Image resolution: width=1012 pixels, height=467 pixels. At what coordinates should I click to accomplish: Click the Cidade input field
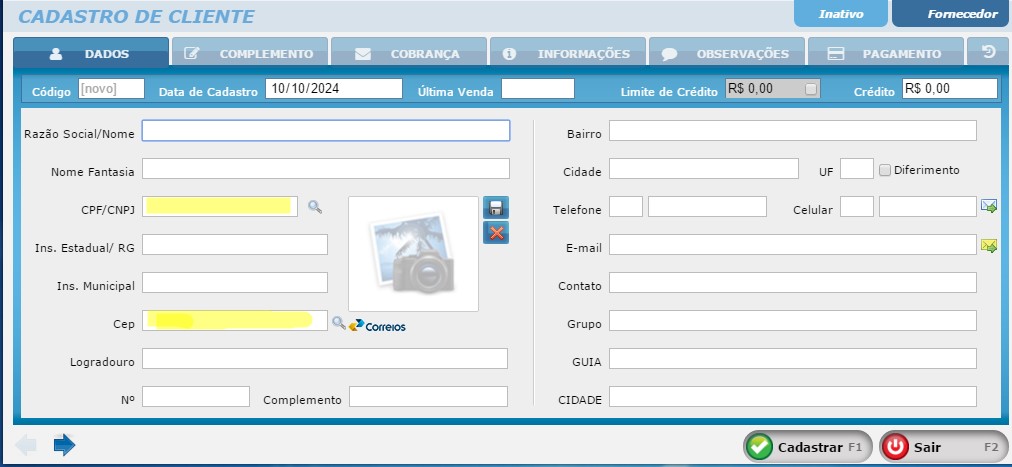[x=703, y=168]
